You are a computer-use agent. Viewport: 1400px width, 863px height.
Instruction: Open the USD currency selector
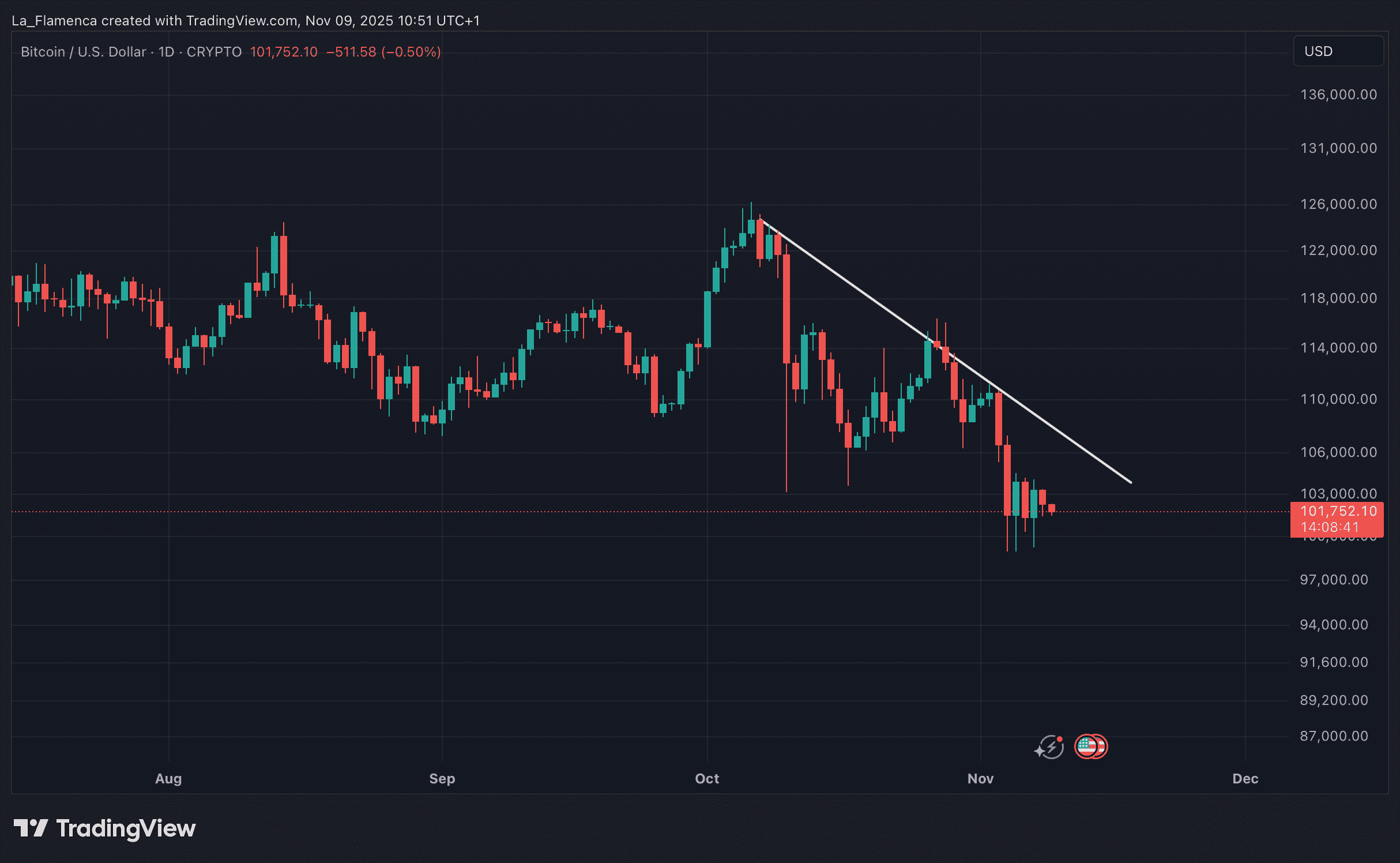(x=1338, y=51)
